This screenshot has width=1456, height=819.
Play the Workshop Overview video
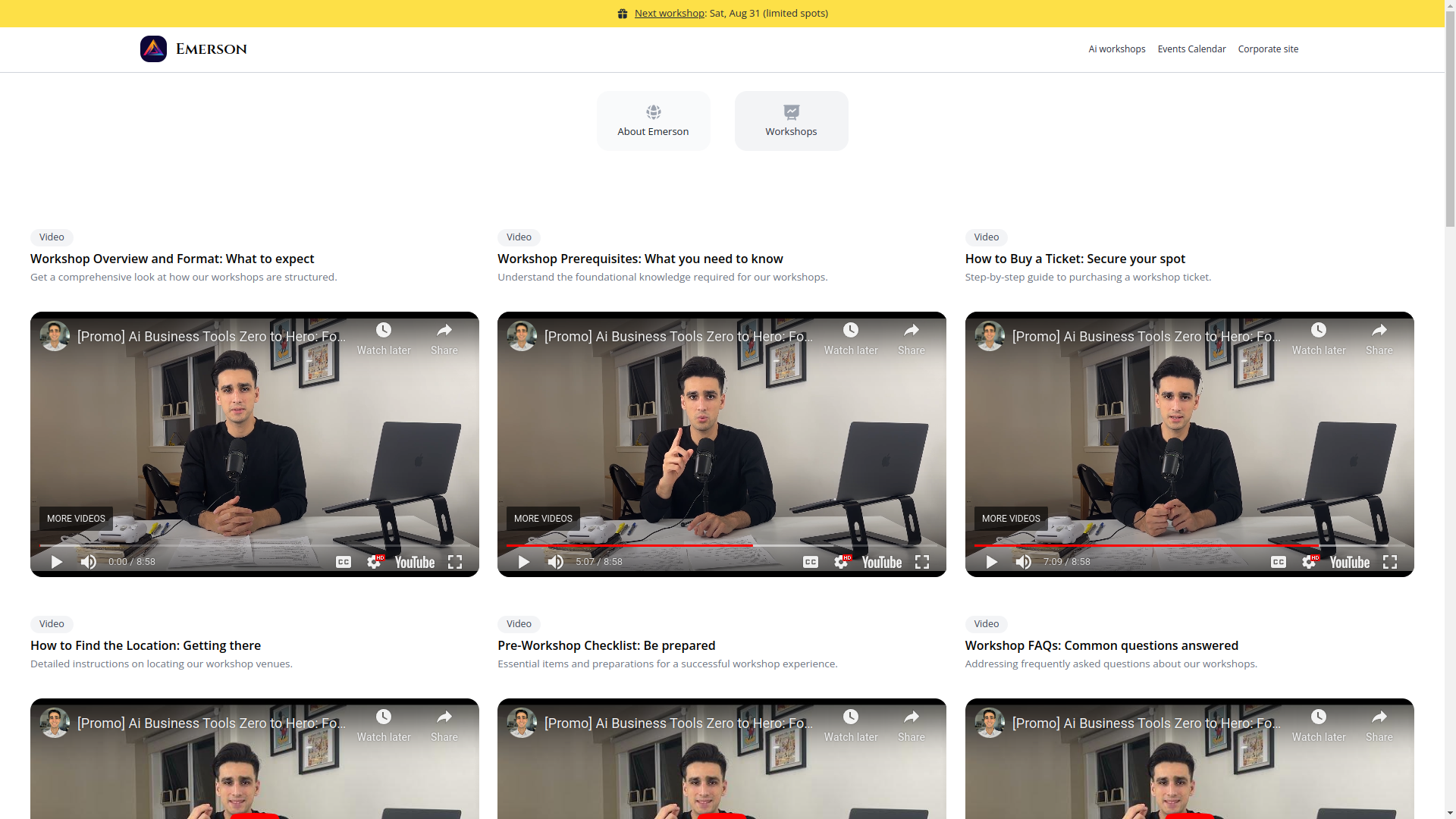57,562
